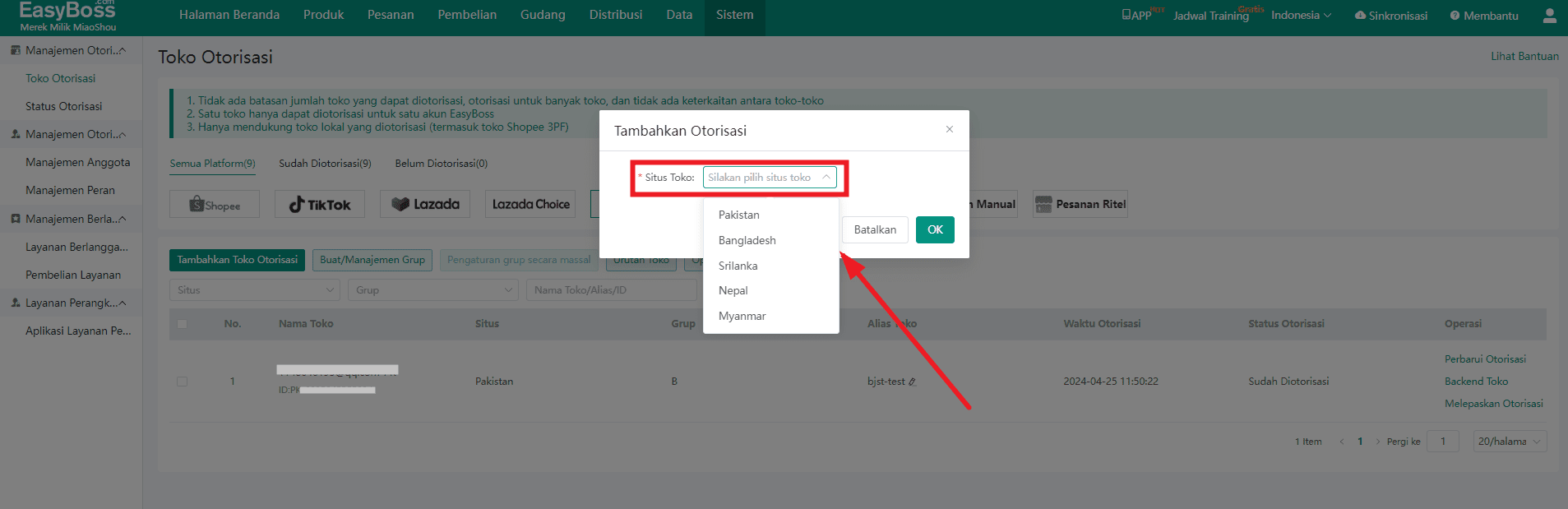Go to next page arrow in pagination
The height and width of the screenshot is (509, 1568).
1378,442
